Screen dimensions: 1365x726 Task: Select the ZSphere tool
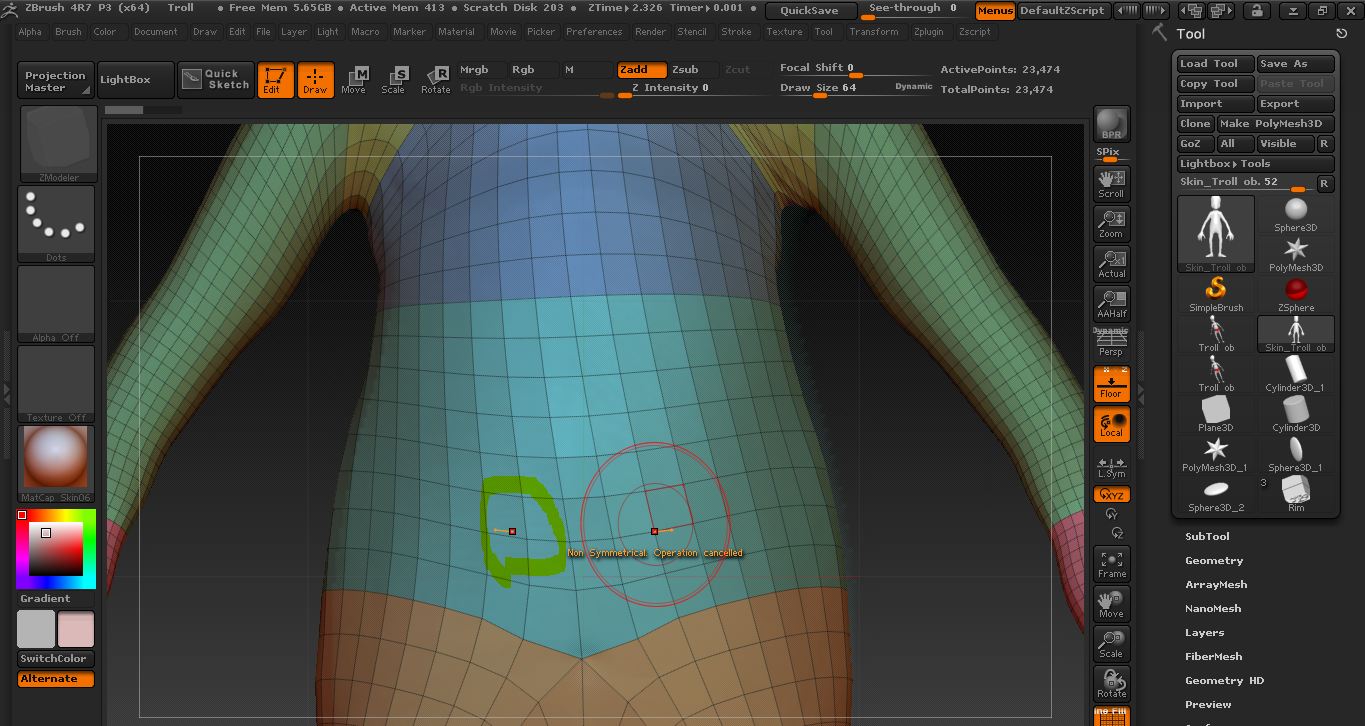click(1296, 294)
